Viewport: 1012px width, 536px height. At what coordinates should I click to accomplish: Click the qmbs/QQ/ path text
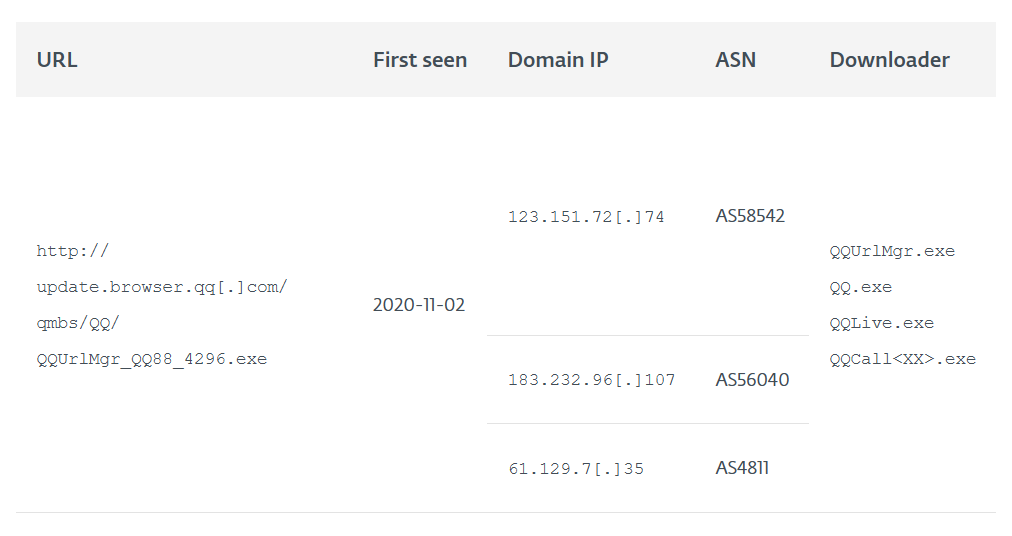[x=78, y=323]
